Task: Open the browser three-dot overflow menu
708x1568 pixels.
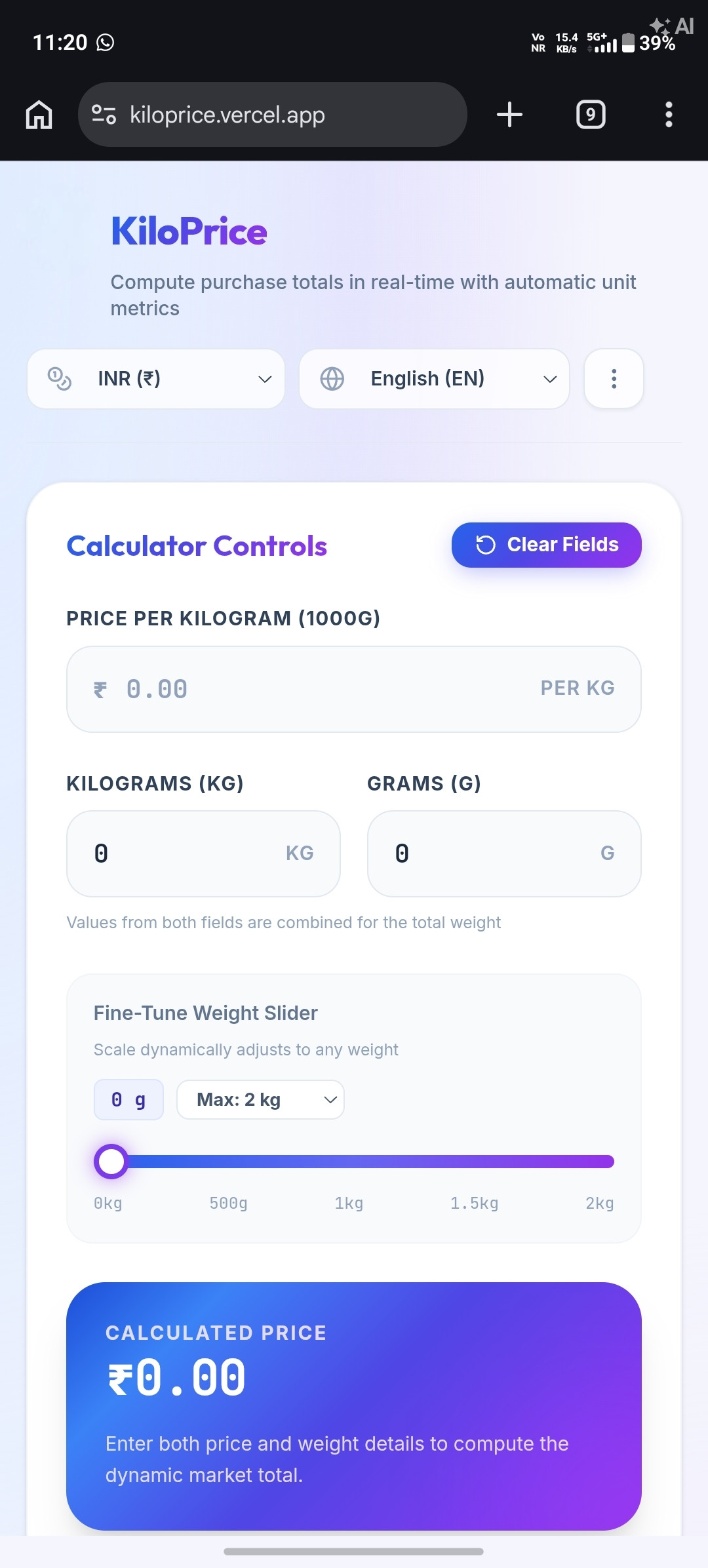Action: (x=669, y=115)
